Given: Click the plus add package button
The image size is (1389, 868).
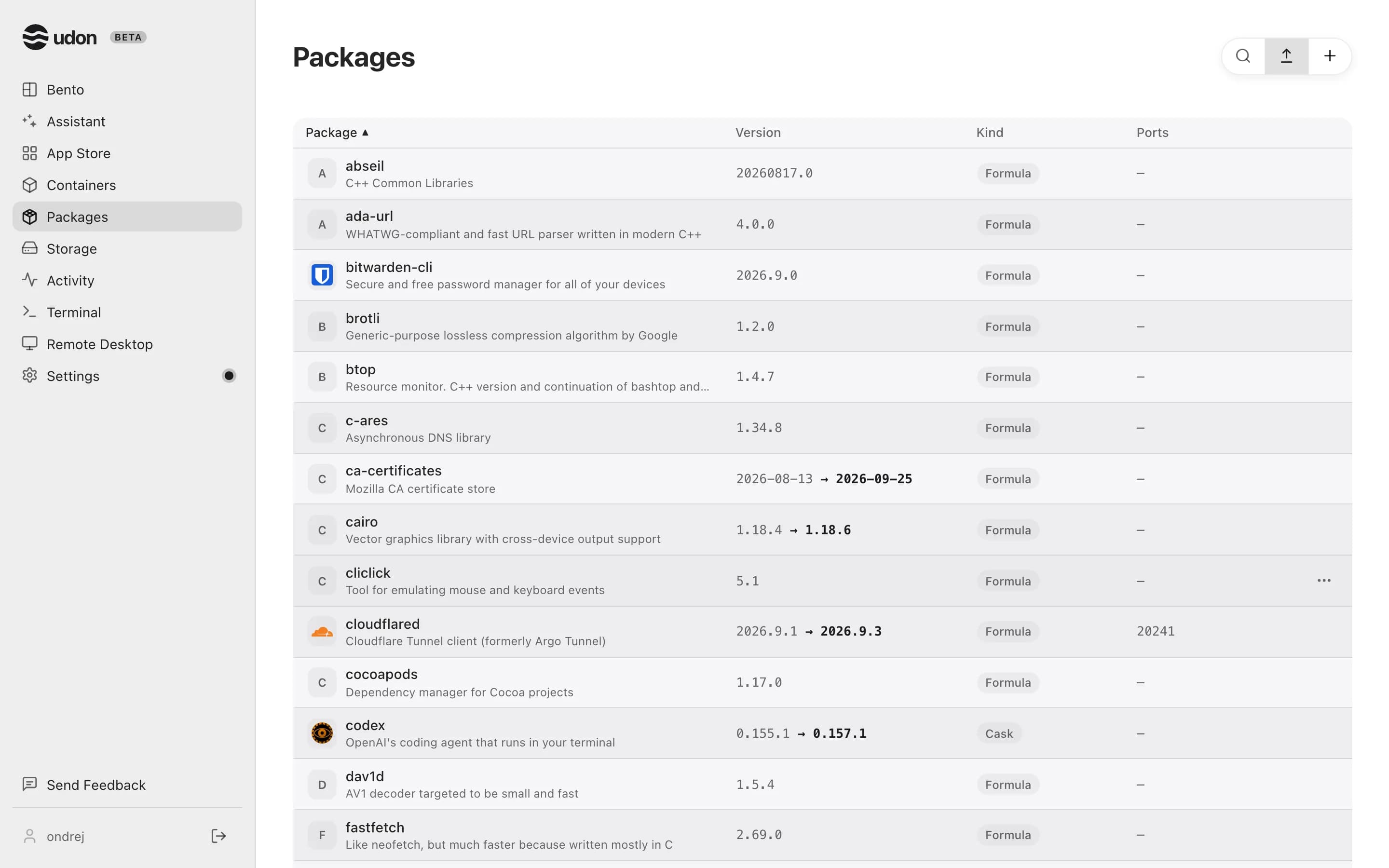Looking at the screenshot, I should click(x=1330, y=56).
